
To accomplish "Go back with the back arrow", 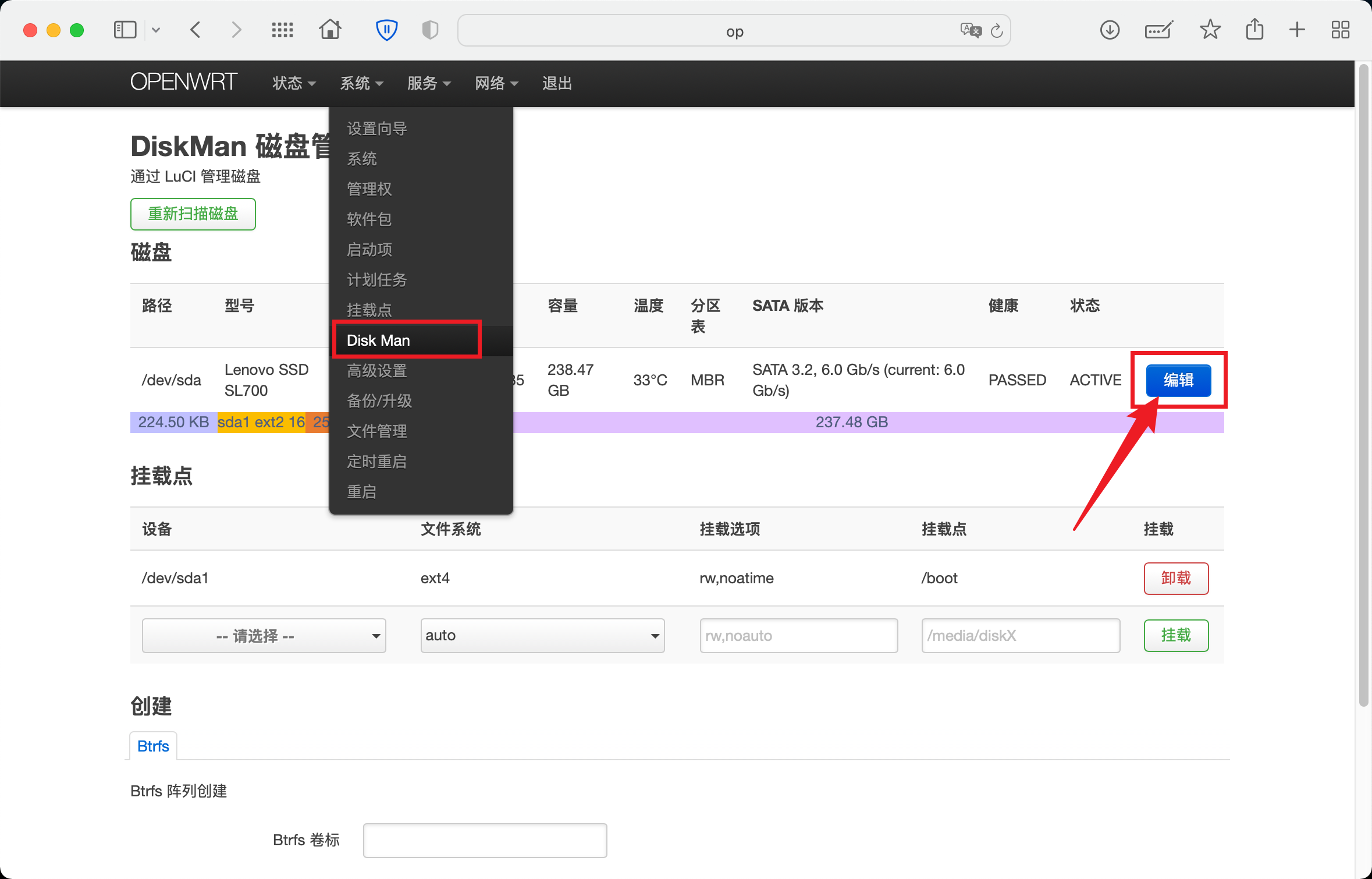I will click(196, 30).
